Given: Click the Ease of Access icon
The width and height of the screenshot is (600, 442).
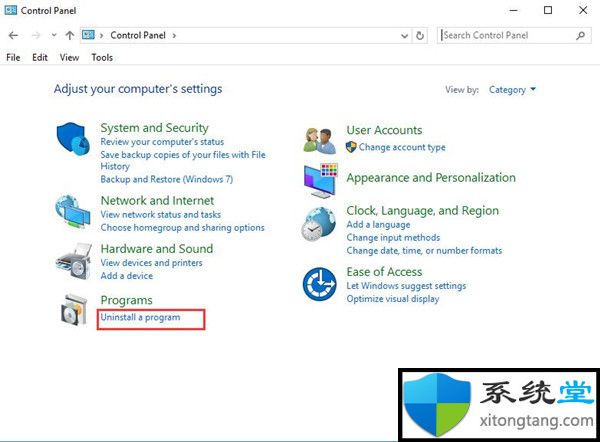Looking at the screenshot, I should pos(320,284).
